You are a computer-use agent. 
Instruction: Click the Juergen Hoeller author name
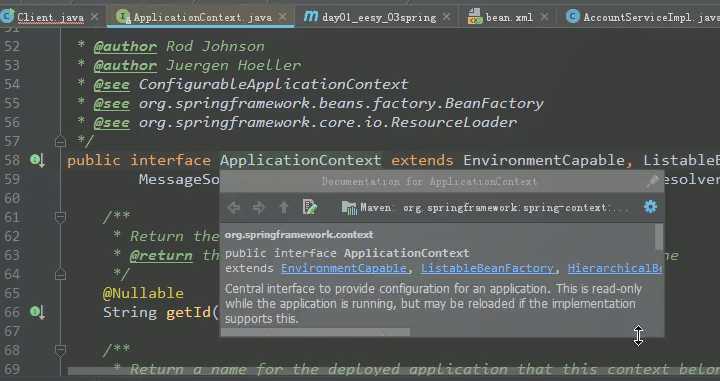pyautogui.click(x=233, y=66)
